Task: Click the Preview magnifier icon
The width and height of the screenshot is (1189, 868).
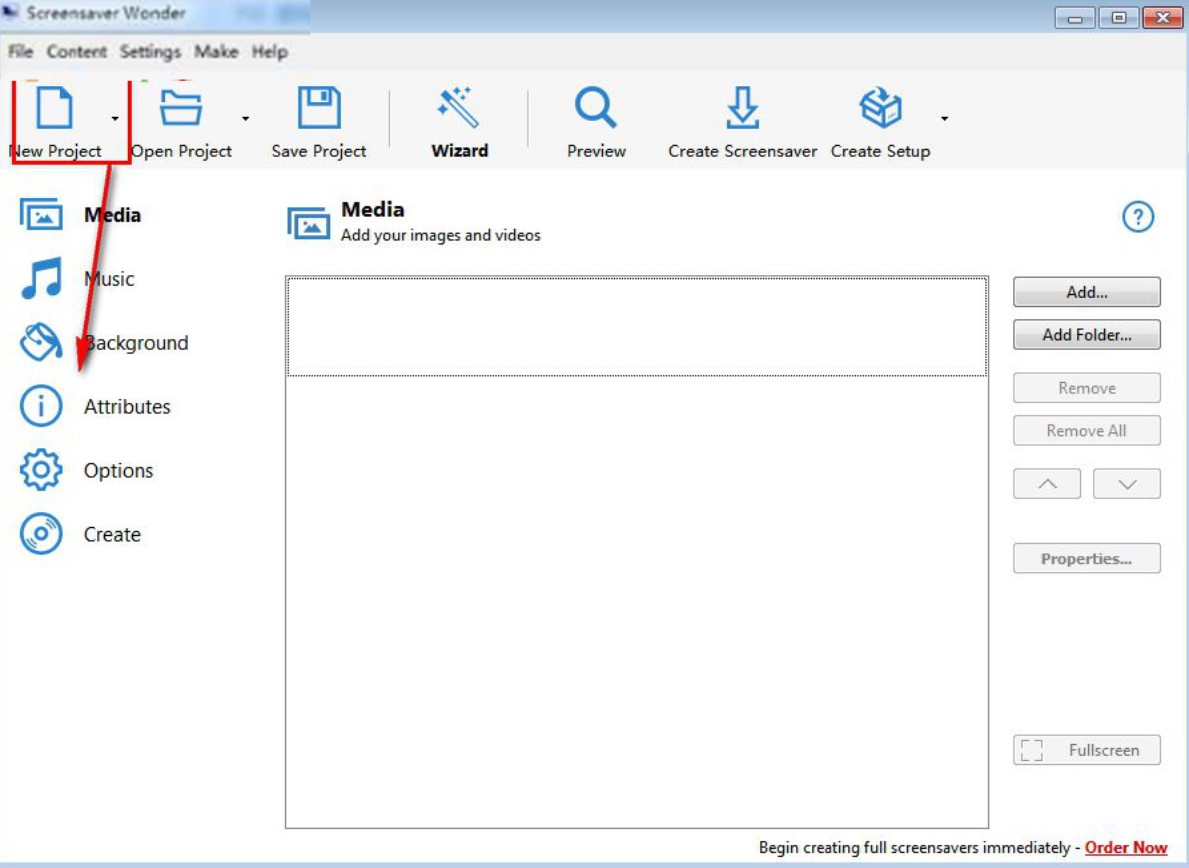Action: pyautogui.click(x=596, y=108)
